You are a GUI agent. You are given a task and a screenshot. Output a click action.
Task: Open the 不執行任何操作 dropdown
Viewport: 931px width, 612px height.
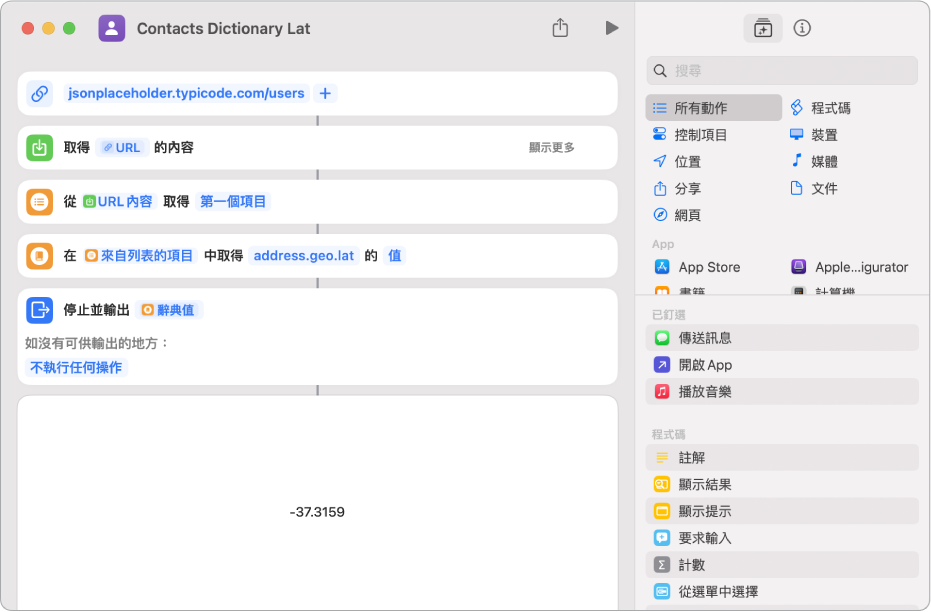[x=76, y=367]
